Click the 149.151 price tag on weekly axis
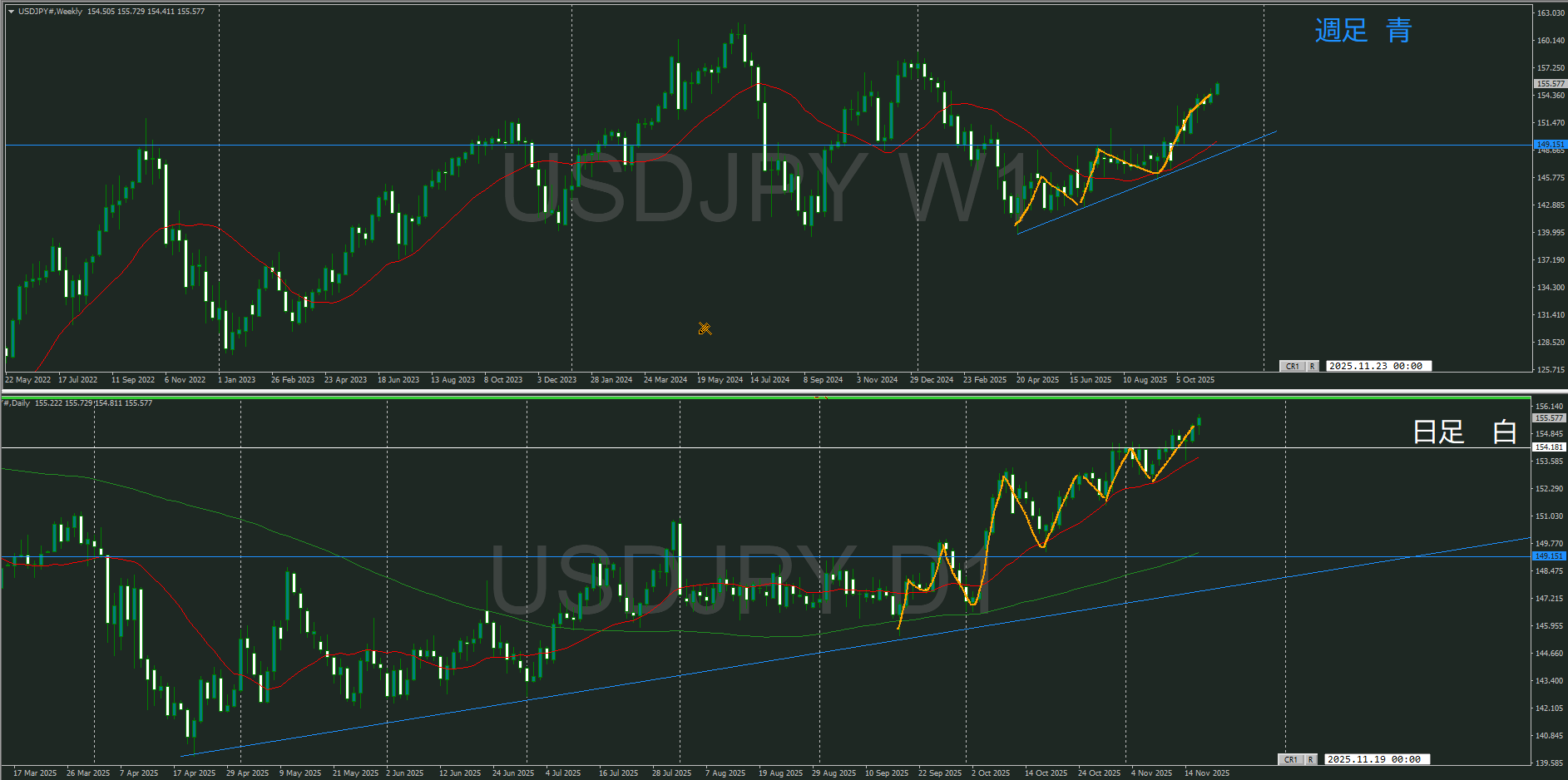This screenshot has width=1568, height=780. (x=1549, y=144)
